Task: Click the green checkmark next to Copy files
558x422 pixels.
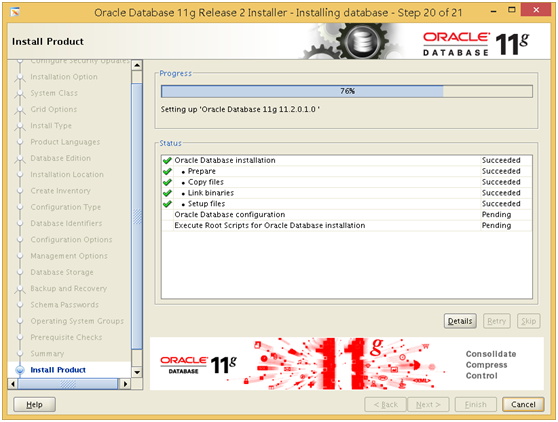Action: click(x=167, y=182)
